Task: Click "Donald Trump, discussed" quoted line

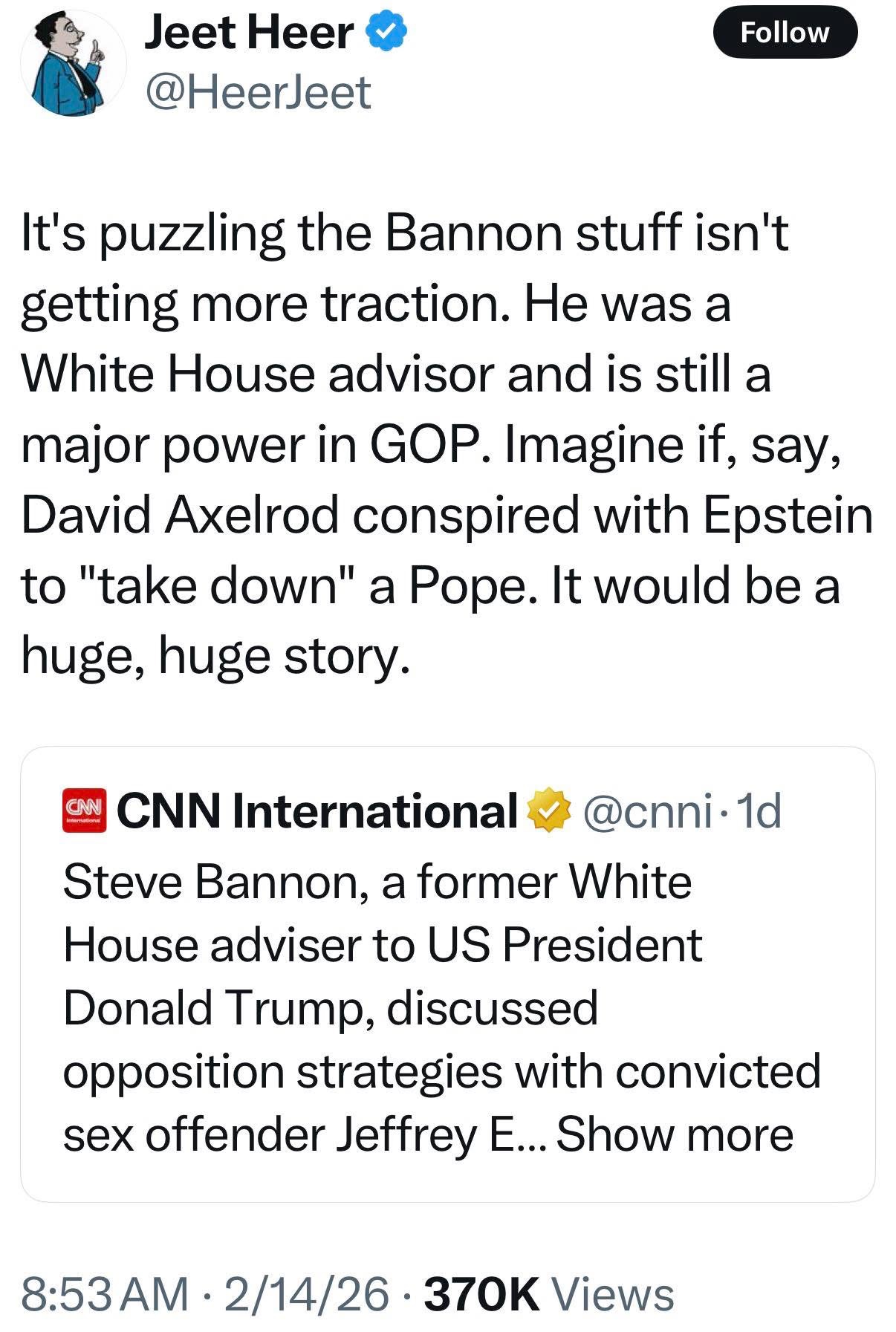Action: pos(331,1008)
